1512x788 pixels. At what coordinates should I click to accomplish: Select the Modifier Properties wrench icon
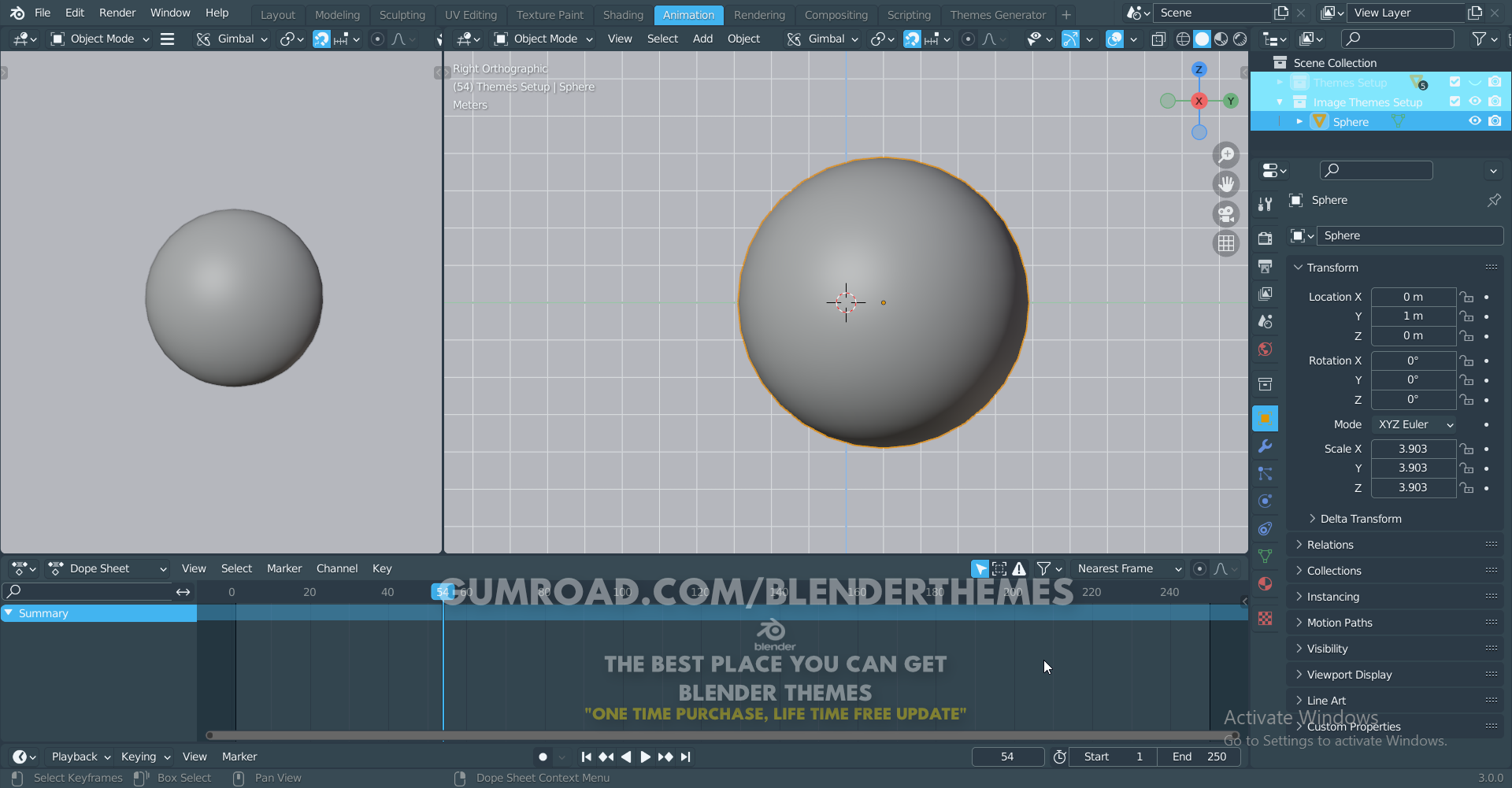pos(1266,446)
